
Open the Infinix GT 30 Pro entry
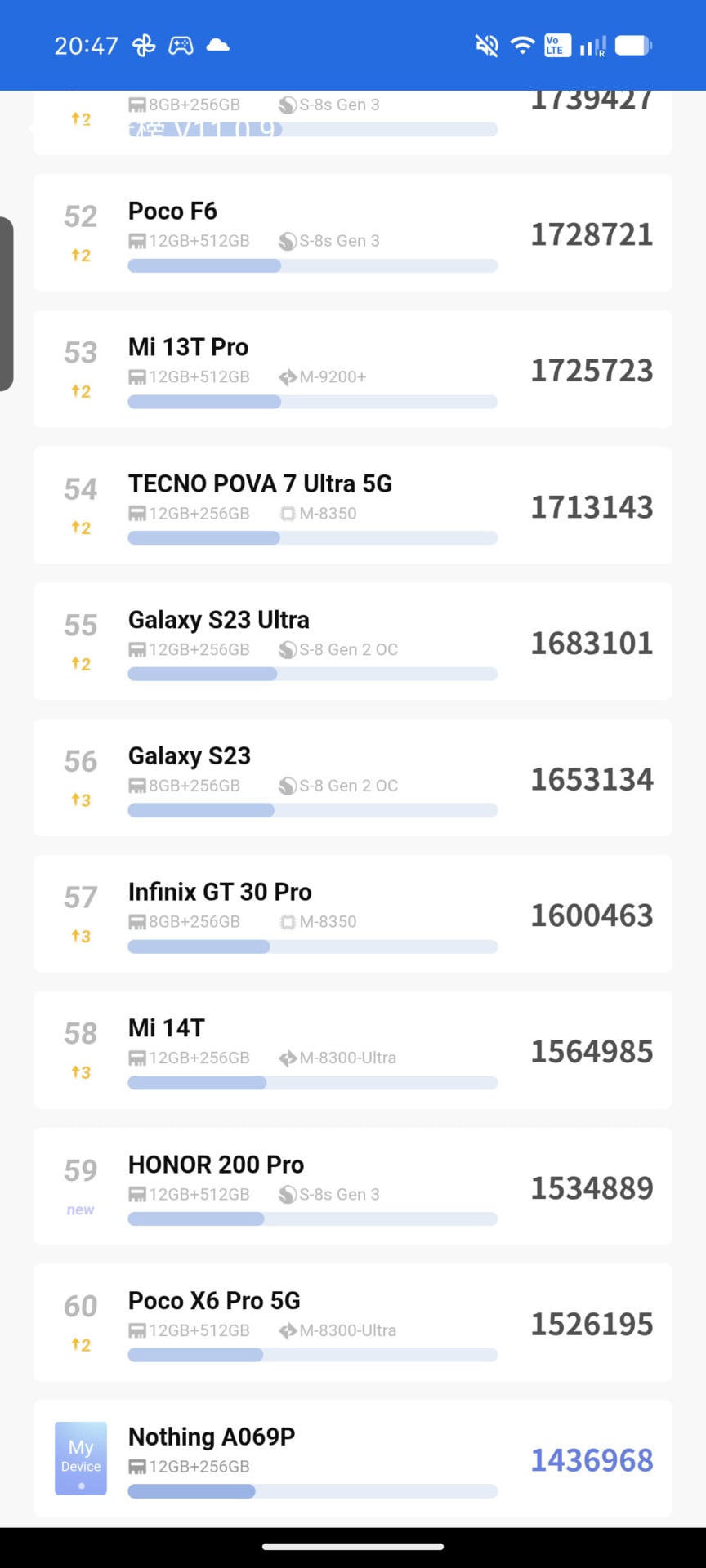[x=352, y=914]
